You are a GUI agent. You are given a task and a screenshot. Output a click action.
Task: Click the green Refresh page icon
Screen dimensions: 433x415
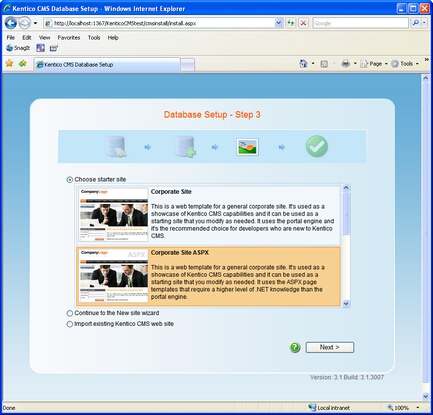[291, 23]
